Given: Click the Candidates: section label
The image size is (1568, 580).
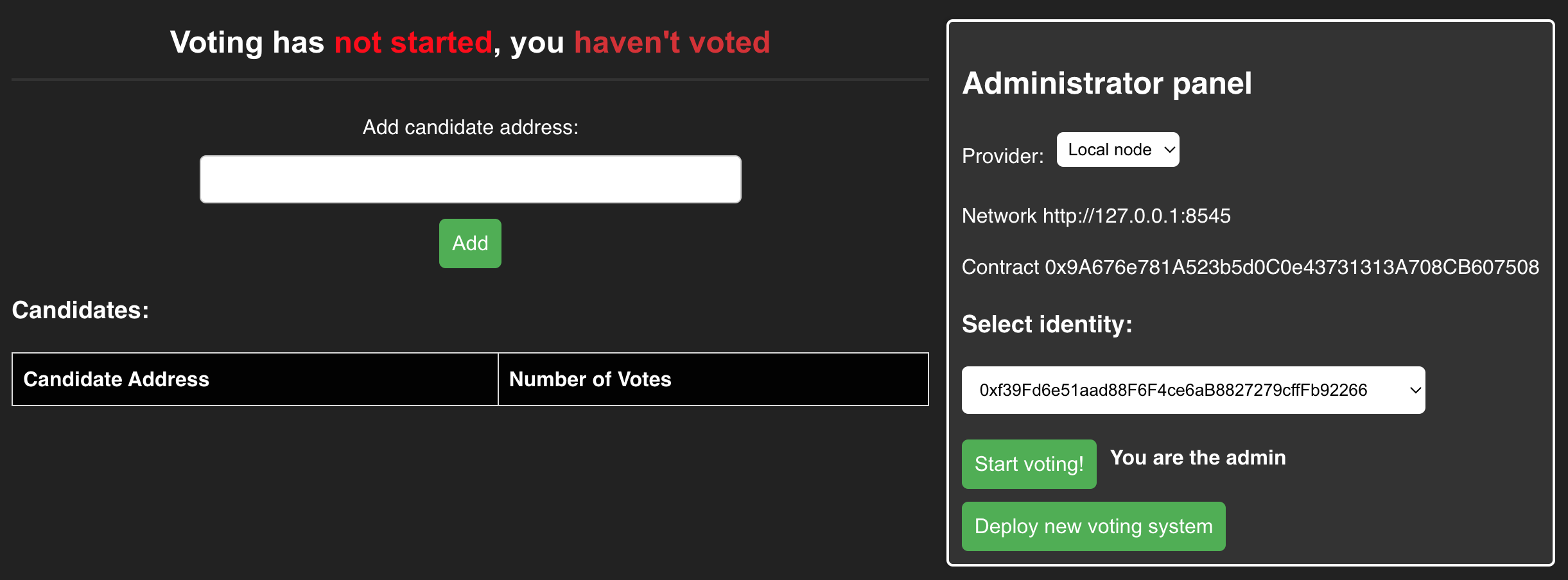Looking at the screenshot, I should pos(79,311).
